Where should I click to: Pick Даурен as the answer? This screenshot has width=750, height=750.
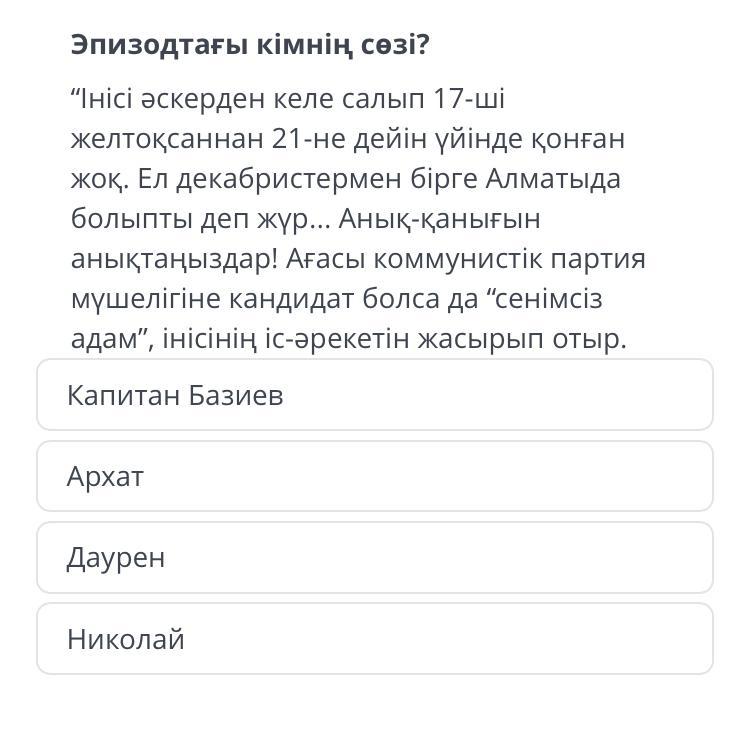(x=375, y=557)
